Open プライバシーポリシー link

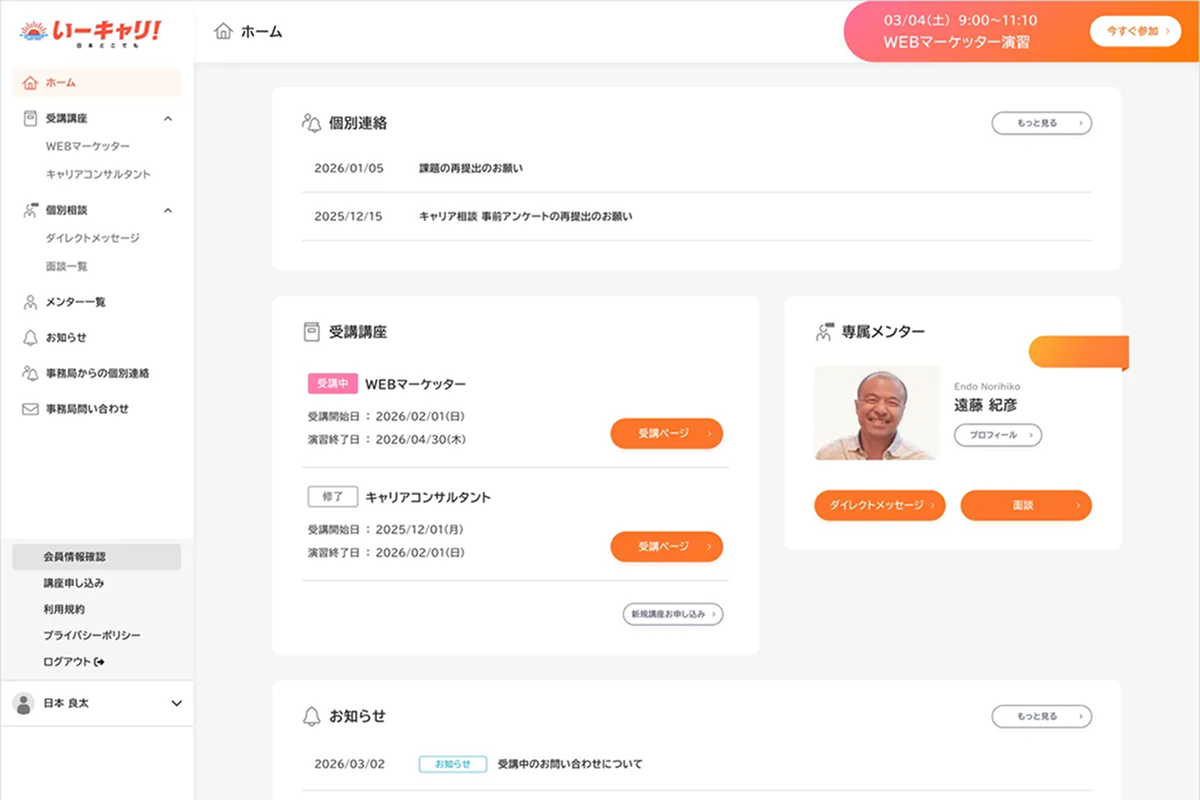tap(92, 635)
